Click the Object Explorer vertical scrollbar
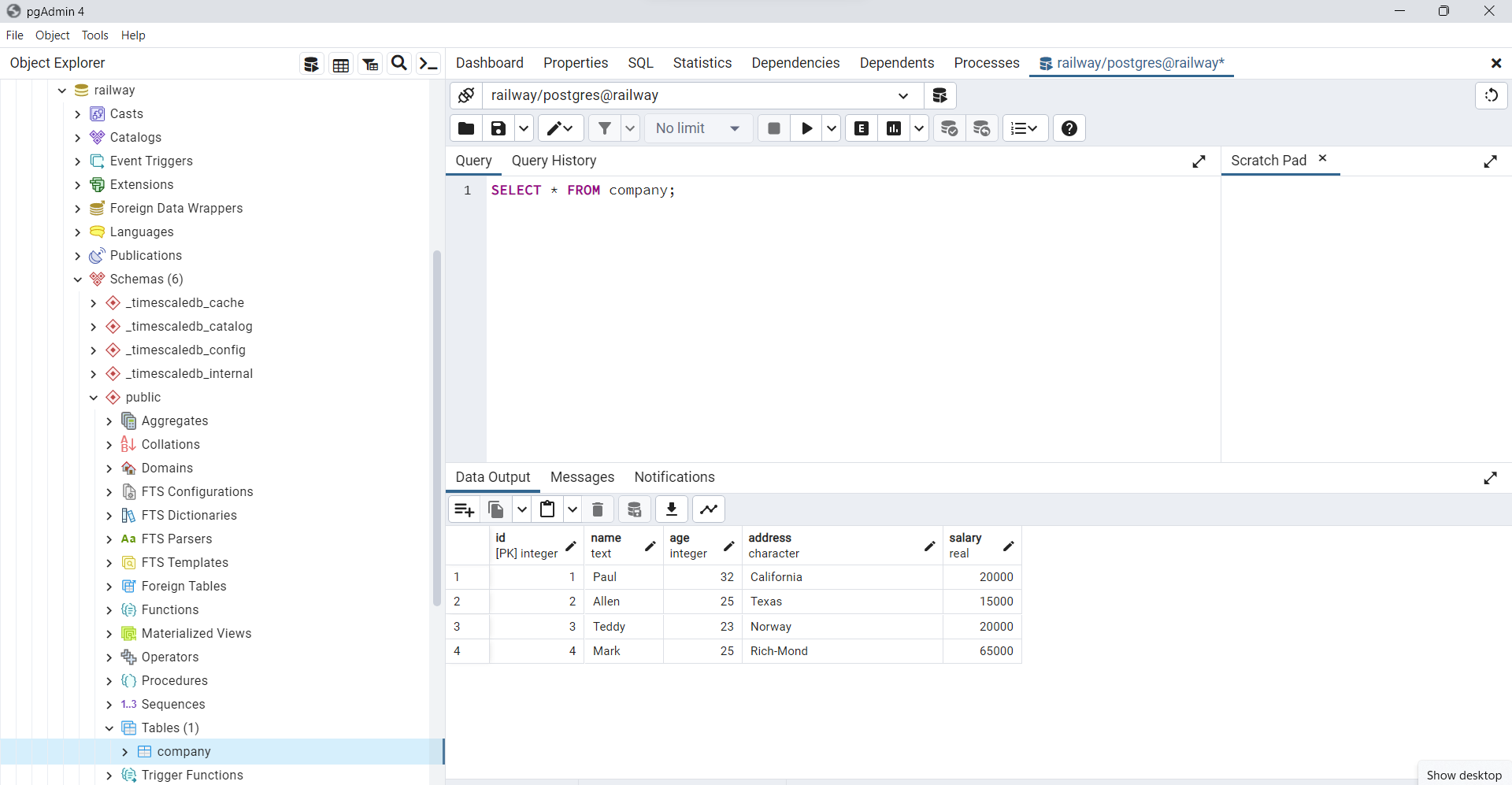The width and height of the screenshot is (1512, 785). 437,428
